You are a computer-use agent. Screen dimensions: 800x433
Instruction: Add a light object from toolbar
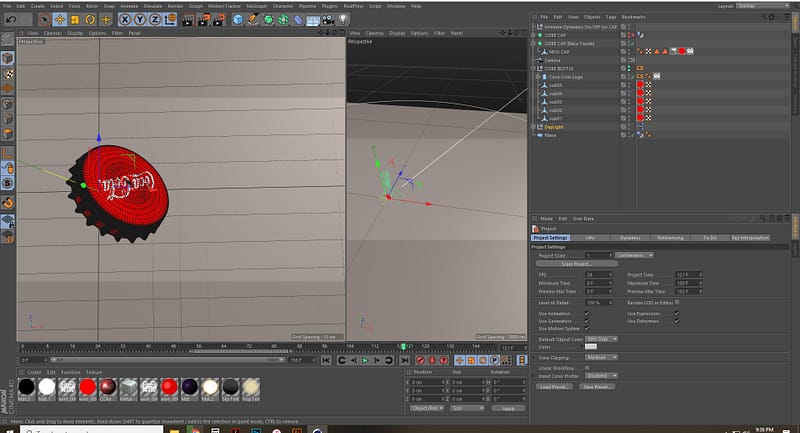coord(343,20)
